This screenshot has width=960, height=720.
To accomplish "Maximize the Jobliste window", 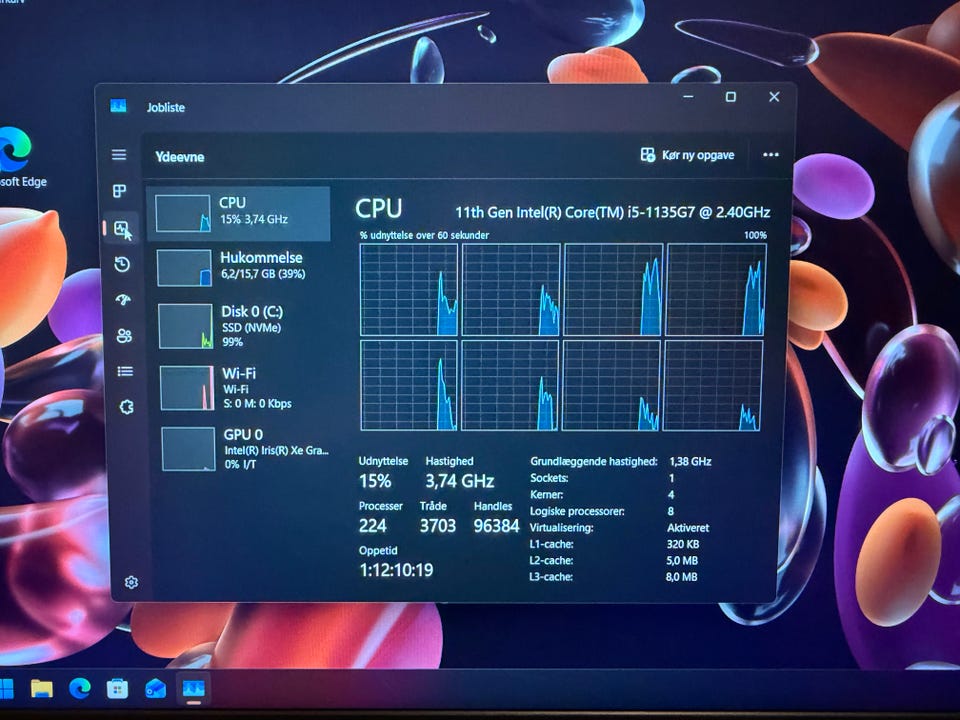I will 730,97.
